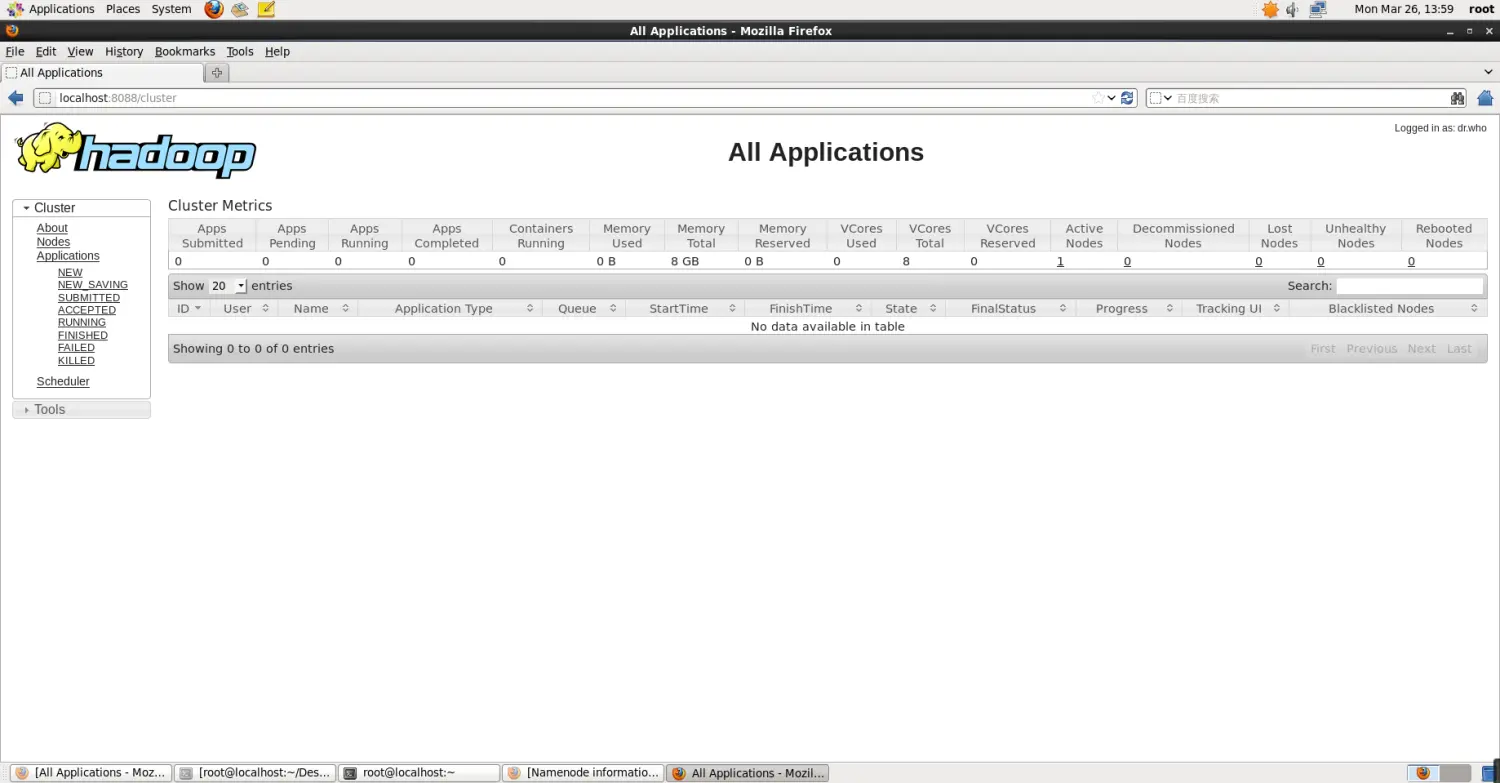Viewport: 1500px width, 783px height.
Task: Go to the Firefox home page icon
Action: (x=1485, y=98)
